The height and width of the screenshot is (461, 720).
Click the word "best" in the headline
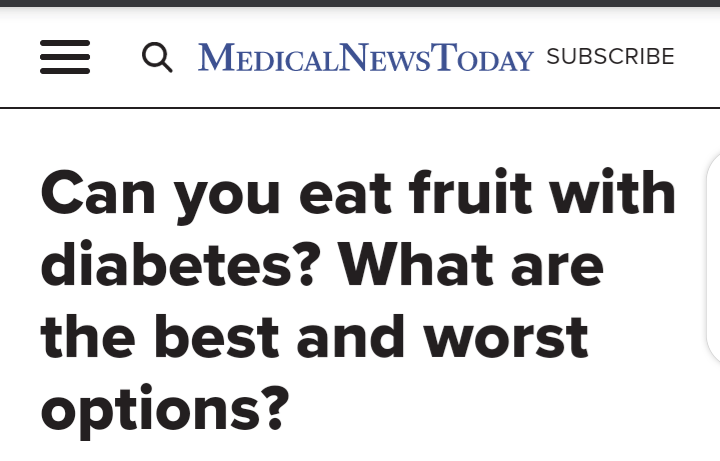pyautogui.click(x=217, y=336)
